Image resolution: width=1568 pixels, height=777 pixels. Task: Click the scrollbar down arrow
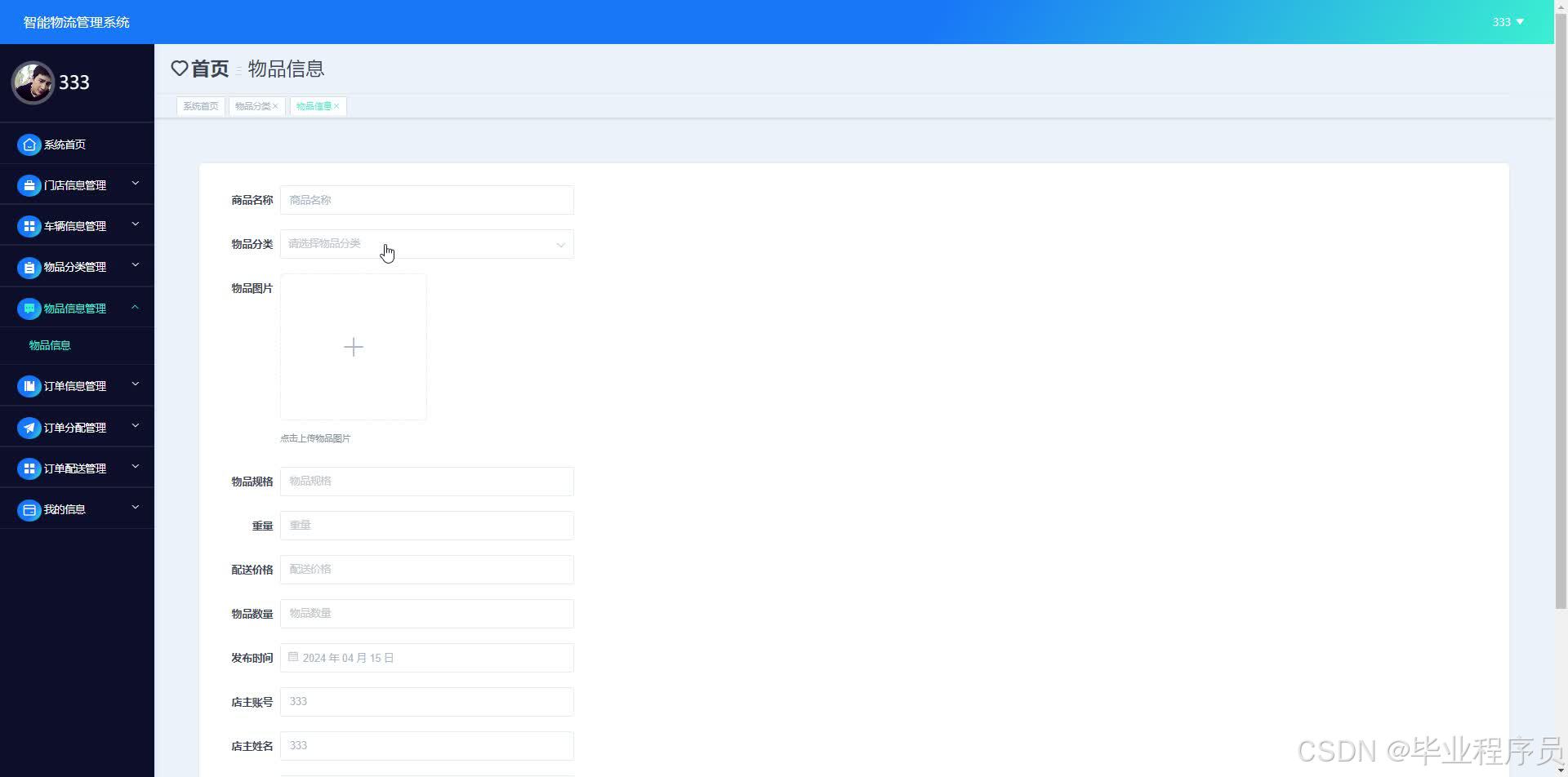[x=1561, y=770]
